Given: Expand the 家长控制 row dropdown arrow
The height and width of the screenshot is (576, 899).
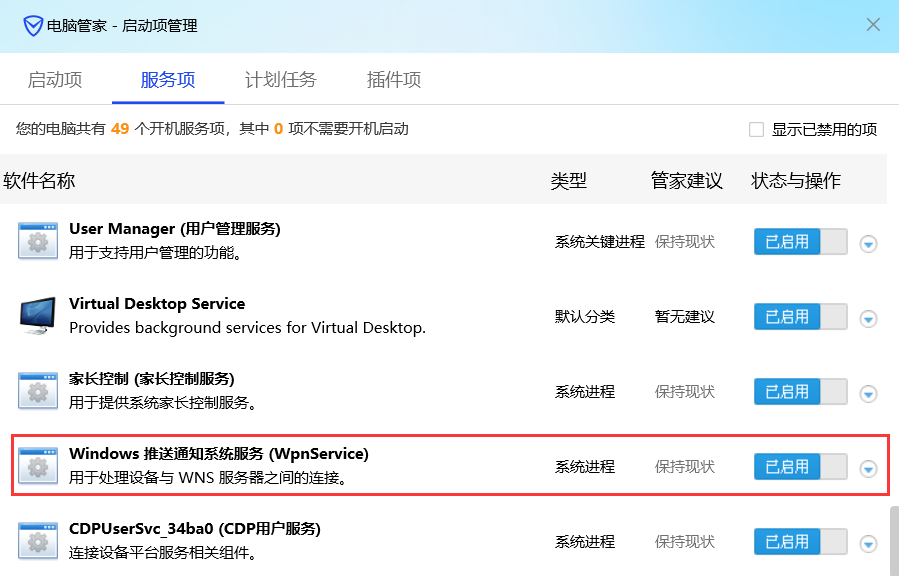Looking at the screenshot, I should pyautogui.click(x=869, y=394).
